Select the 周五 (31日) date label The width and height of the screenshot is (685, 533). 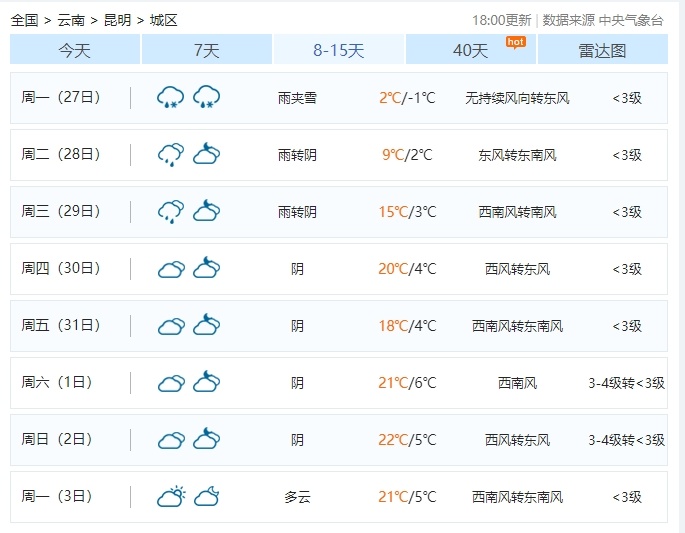click(61, 325)
